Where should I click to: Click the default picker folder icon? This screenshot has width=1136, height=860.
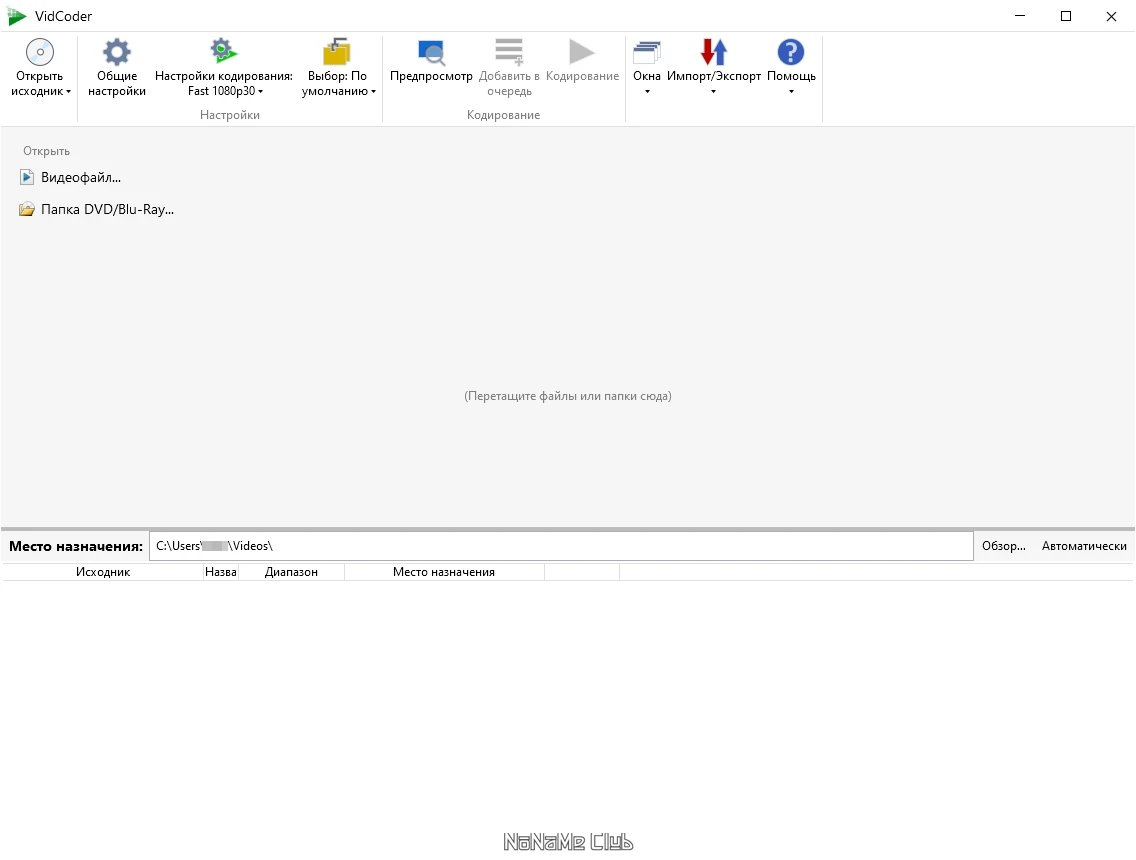(x=337, y=51)
